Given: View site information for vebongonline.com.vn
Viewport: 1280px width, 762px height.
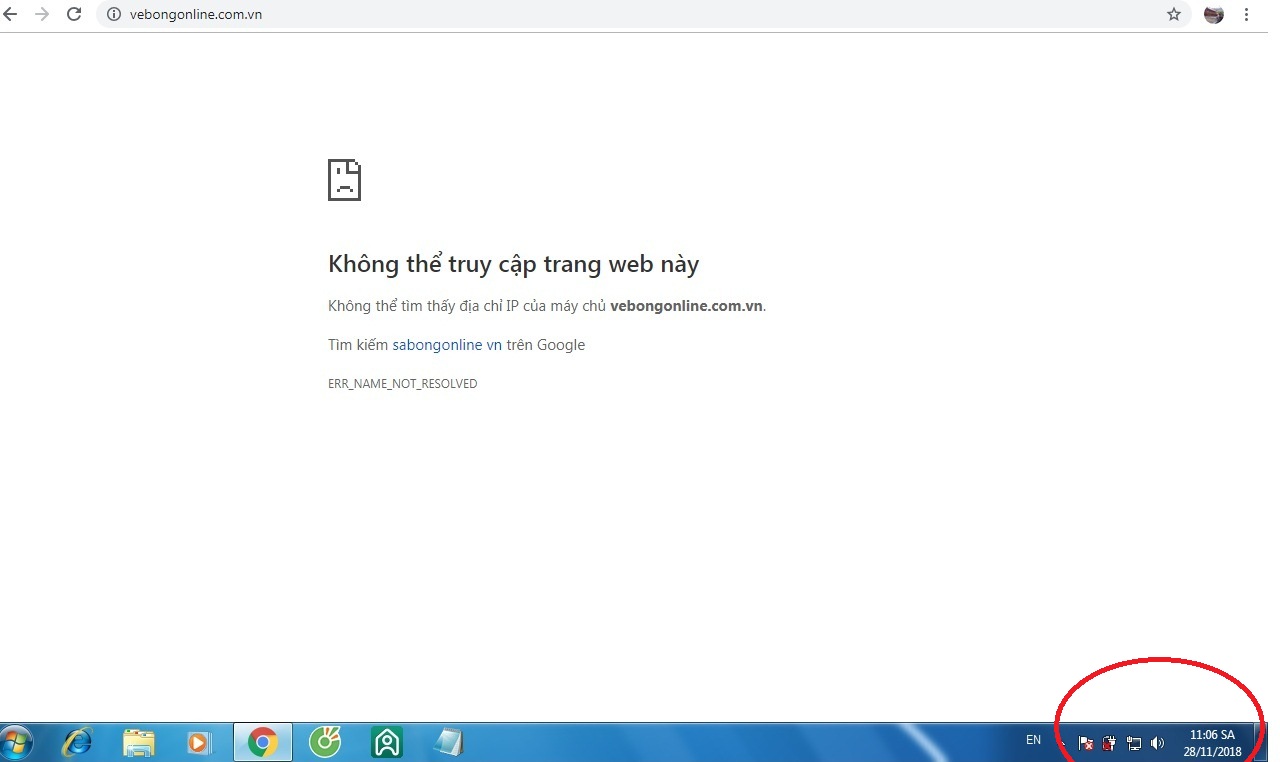Looking at the screenshot, I should [x=113, y=15].
